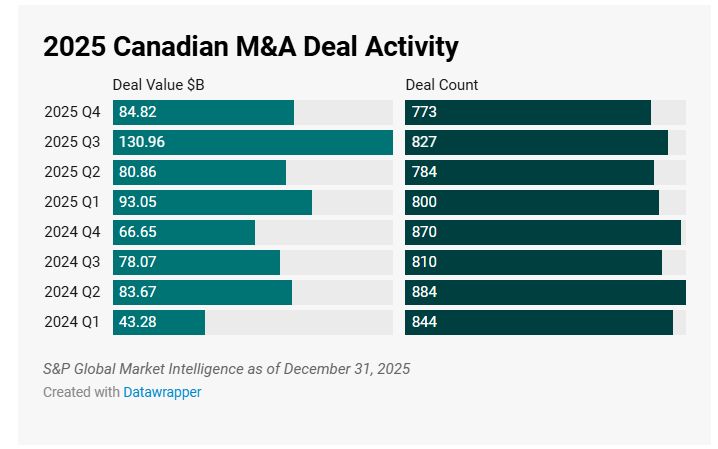Open the Datawrapper link
Screen dimensions: 718x449
tap(162, 392)
